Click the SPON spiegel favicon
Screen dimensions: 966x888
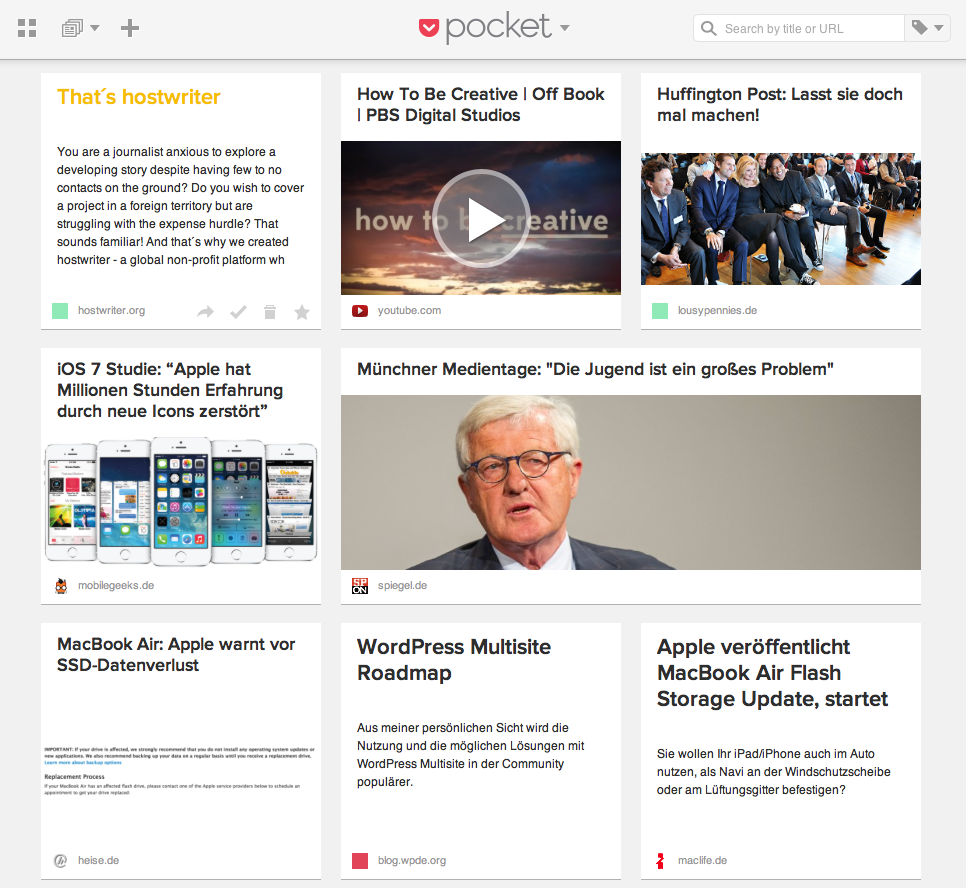pos(360,586)
